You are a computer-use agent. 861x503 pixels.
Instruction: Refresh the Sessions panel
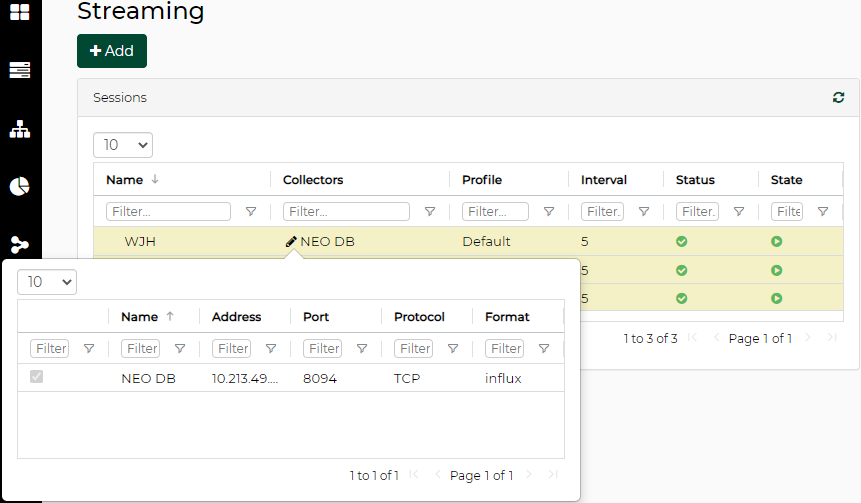click(838, 98)
